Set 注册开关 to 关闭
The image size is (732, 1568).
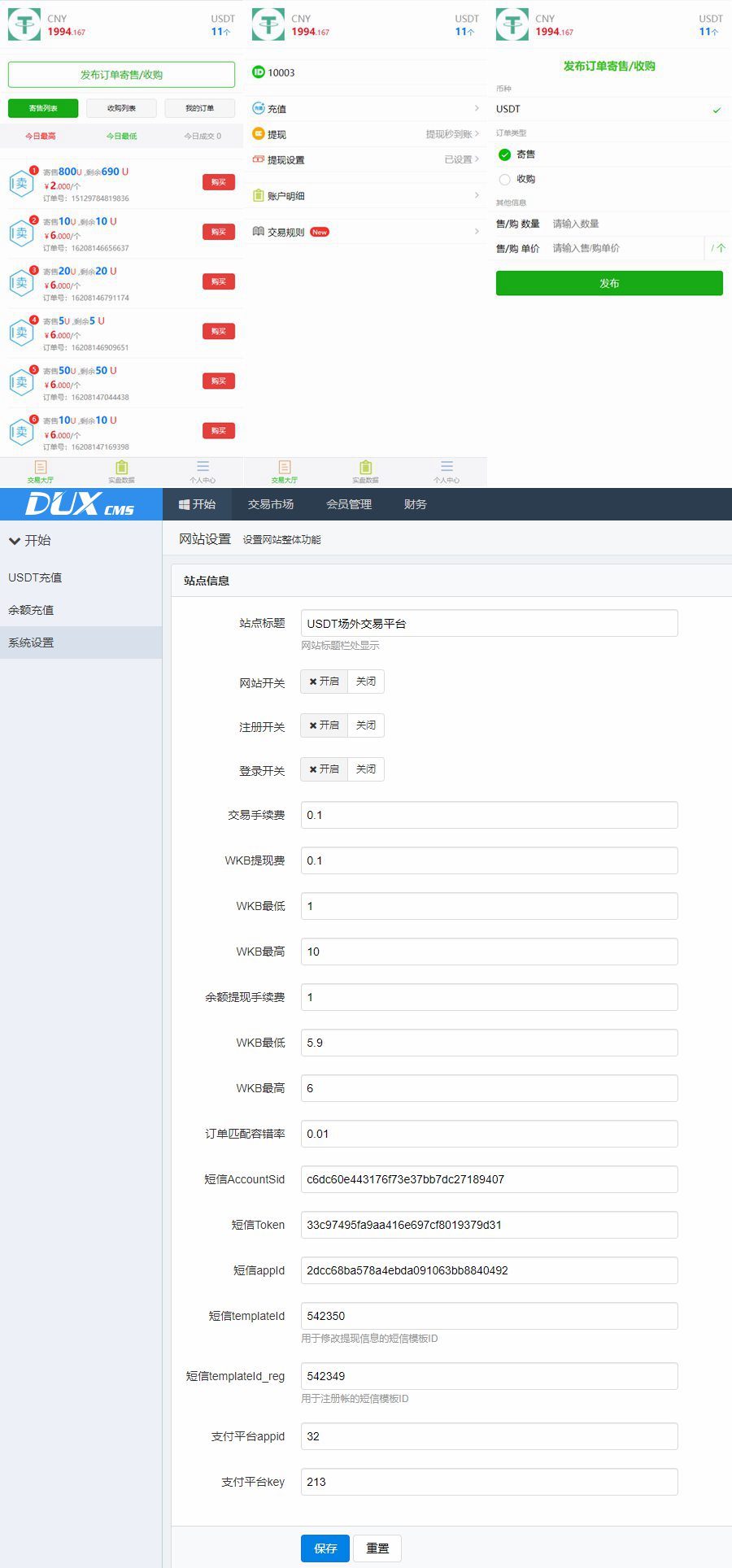(365, 725)
